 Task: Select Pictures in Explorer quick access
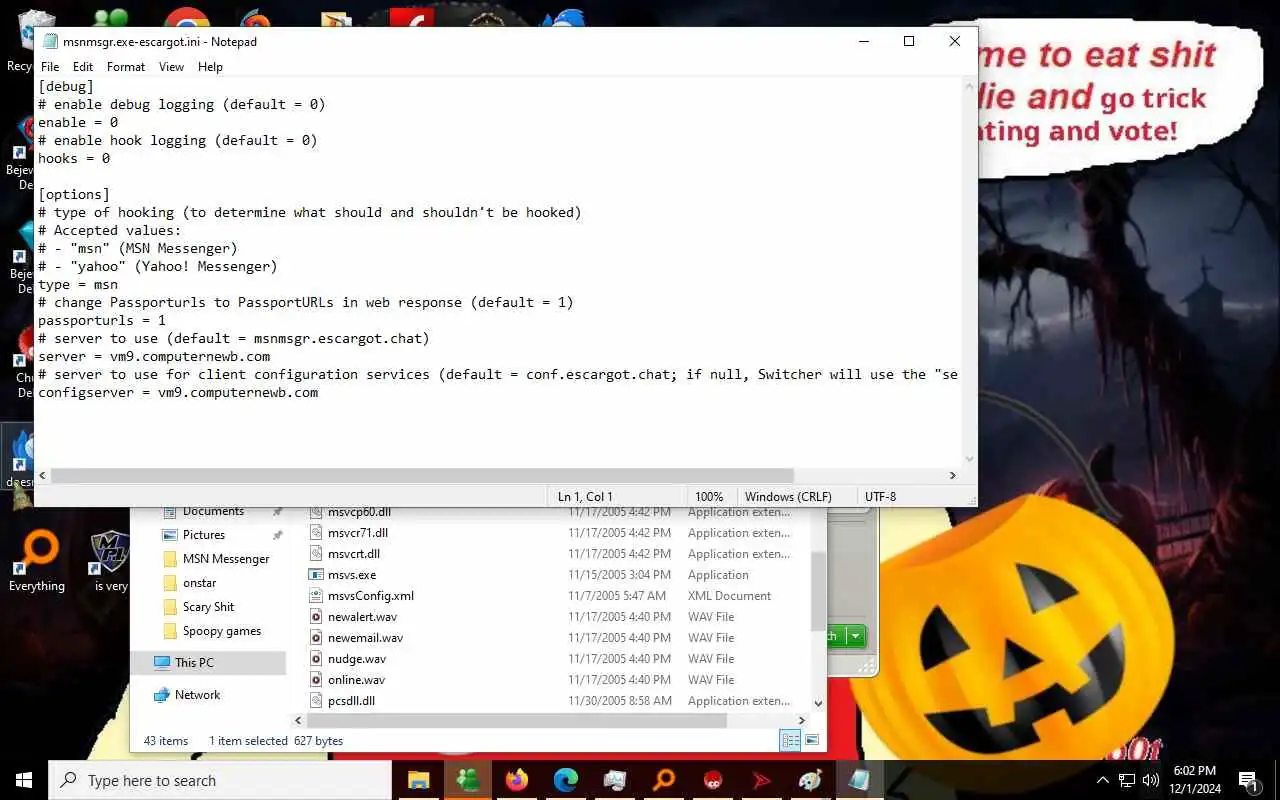coord(204,535)
